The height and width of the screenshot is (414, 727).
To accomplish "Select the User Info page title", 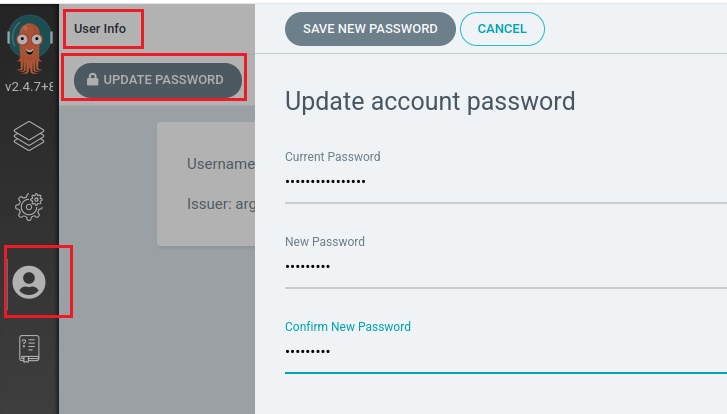I will point(100,29).
